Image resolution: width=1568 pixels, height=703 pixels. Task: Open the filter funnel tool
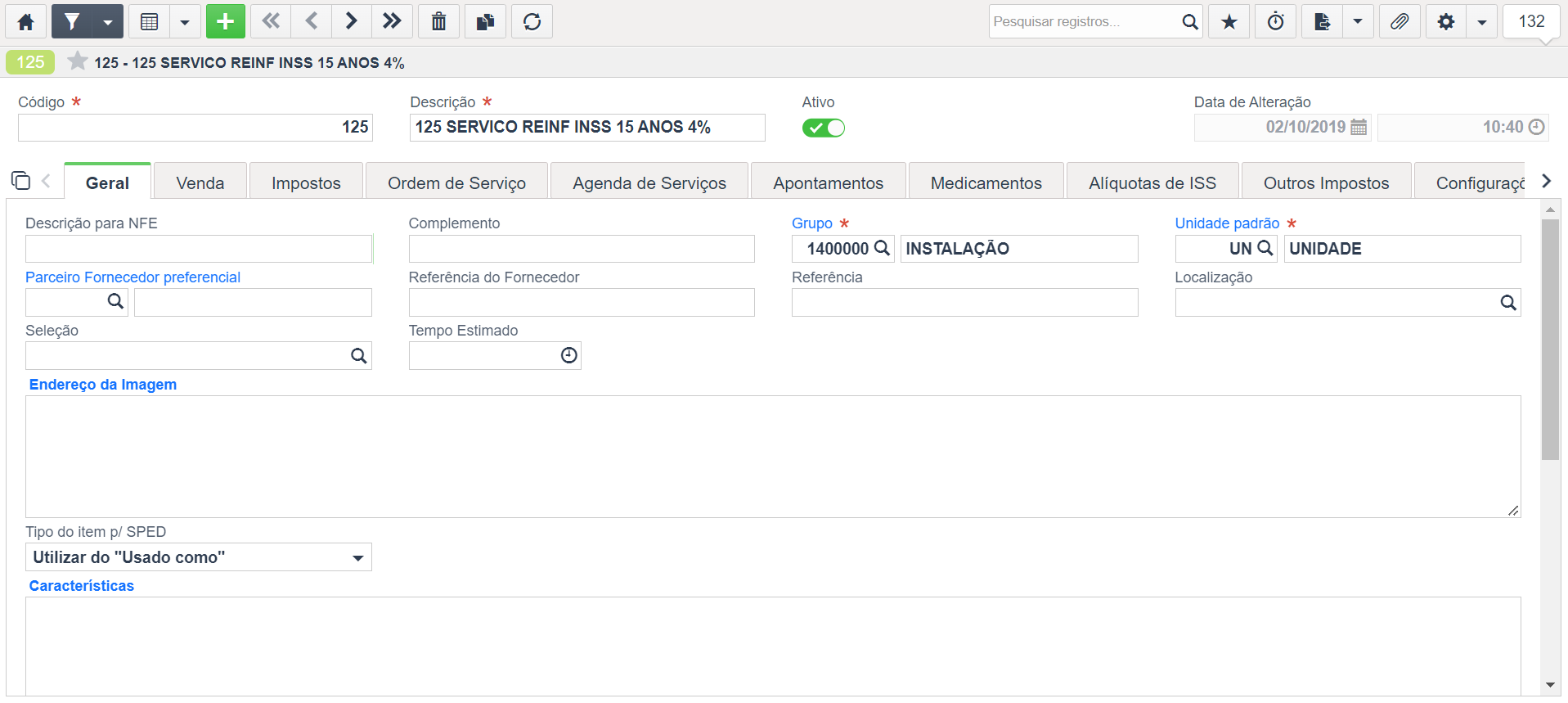tap(72, 22)
